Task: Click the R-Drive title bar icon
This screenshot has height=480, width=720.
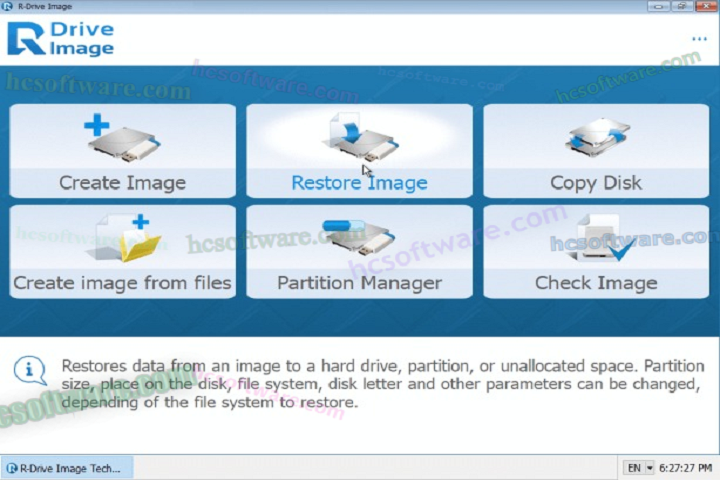Action: [x=7, y=6]
